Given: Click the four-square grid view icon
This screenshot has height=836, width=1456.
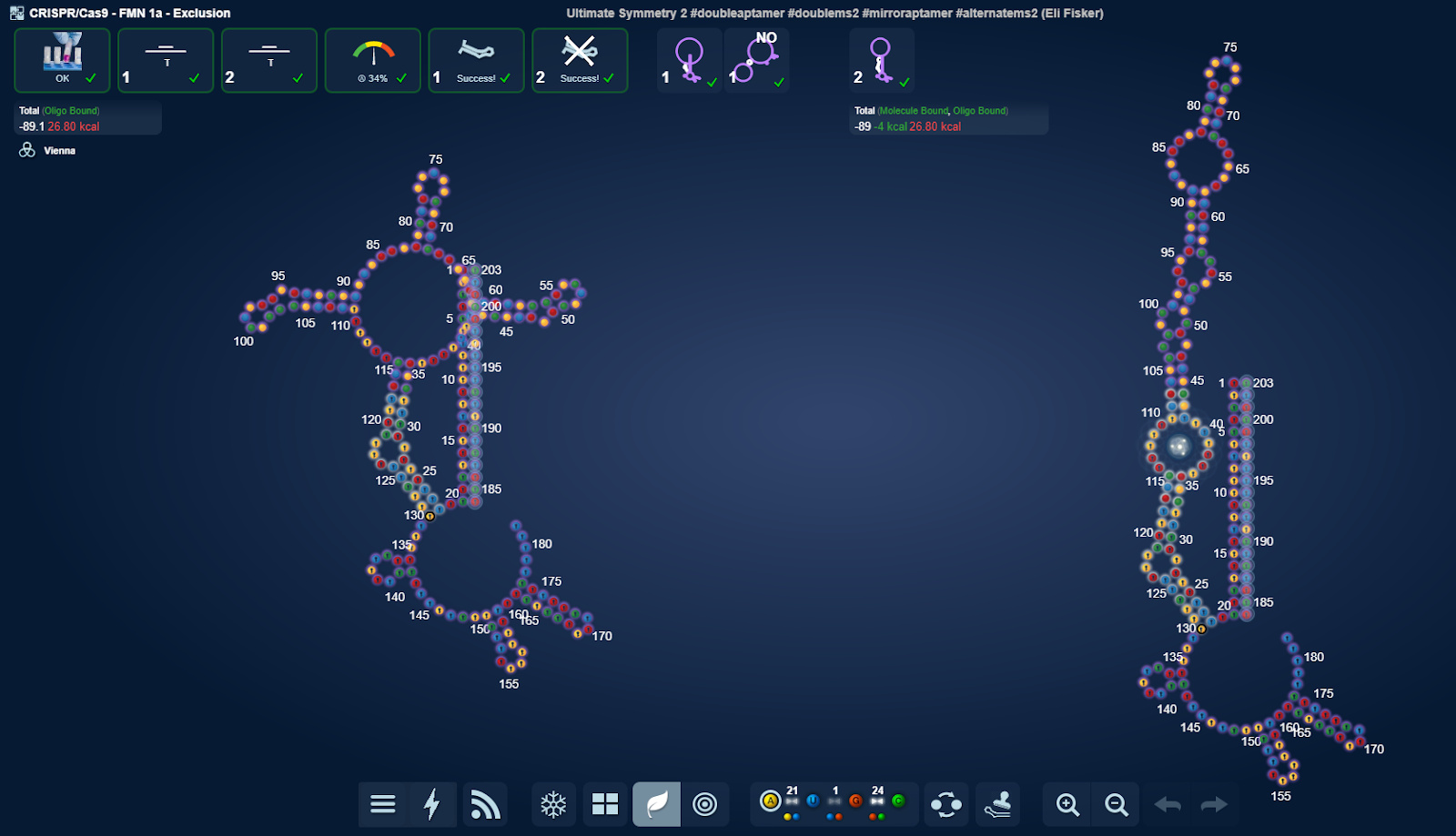Looking at the screenshot, I should (x=605, y=804).
